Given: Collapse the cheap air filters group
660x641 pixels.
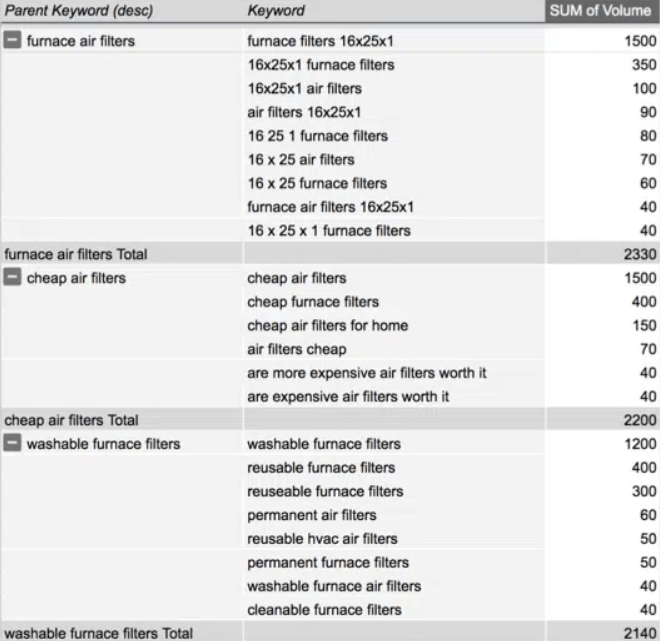Looking at the screenshot, I should click(13, 278).
